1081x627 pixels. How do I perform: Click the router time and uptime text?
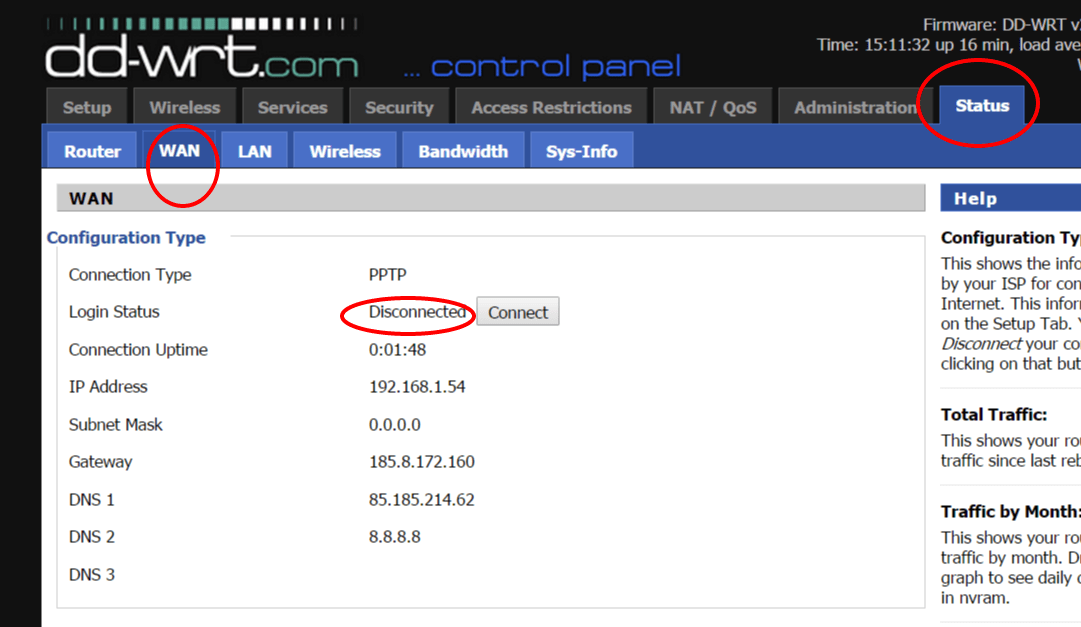[949, 45]
